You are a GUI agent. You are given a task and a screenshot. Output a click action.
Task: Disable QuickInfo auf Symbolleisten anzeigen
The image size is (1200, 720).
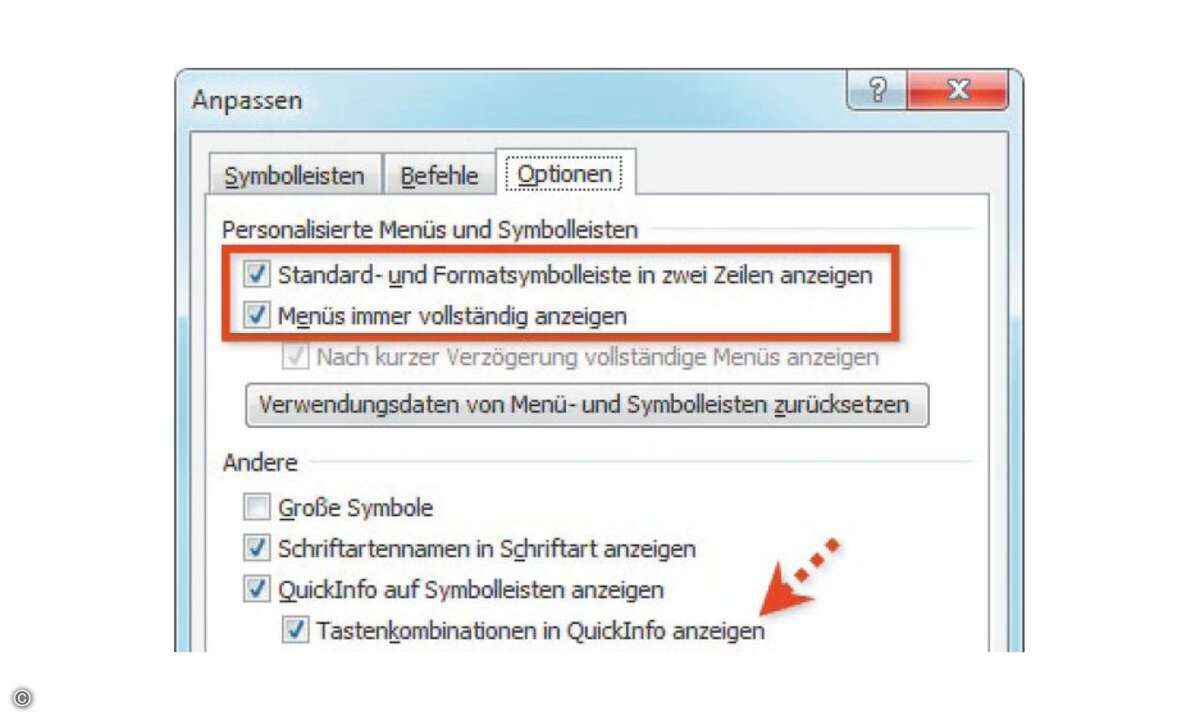tap(258, 589)
